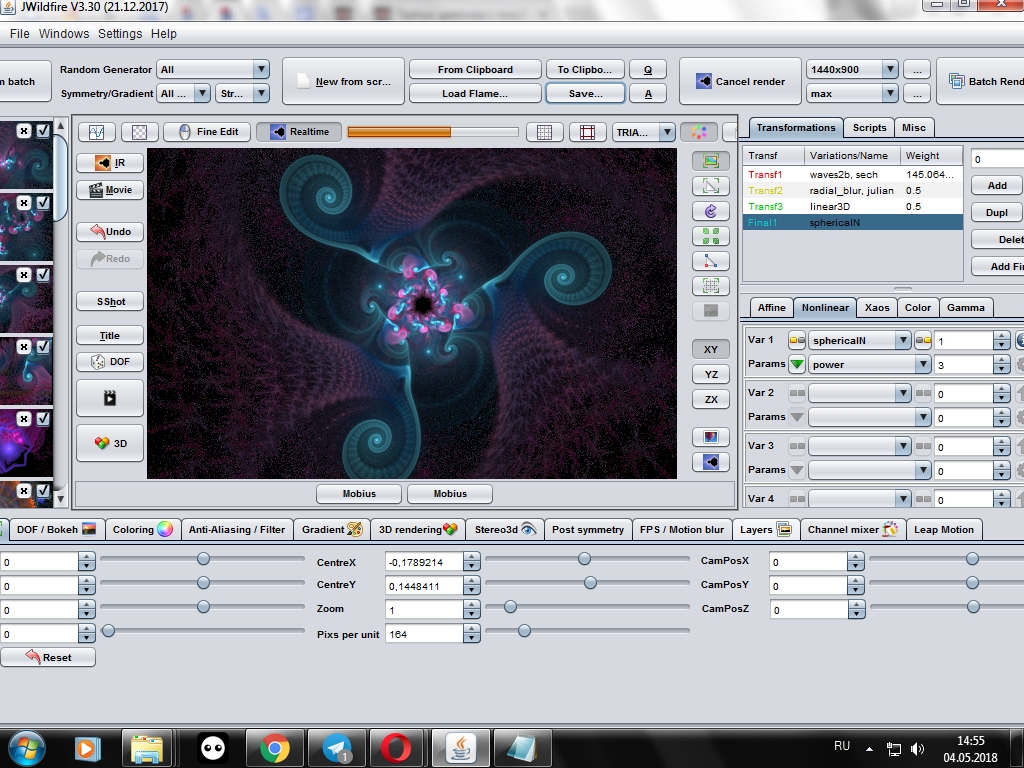
Task: Switch the editing plane to YZ
Action: point(711,374)
